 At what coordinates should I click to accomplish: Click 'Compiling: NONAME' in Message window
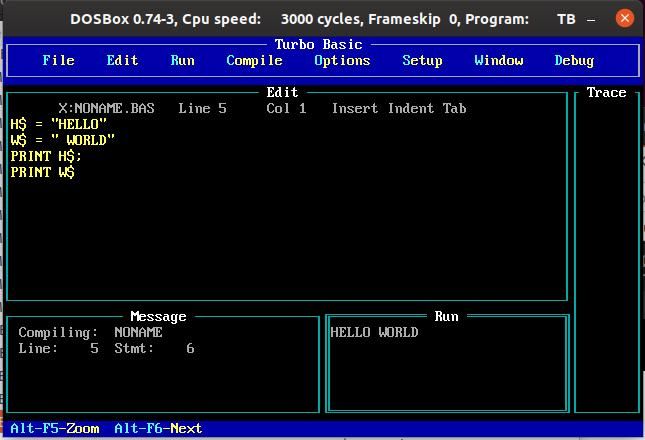90,333
